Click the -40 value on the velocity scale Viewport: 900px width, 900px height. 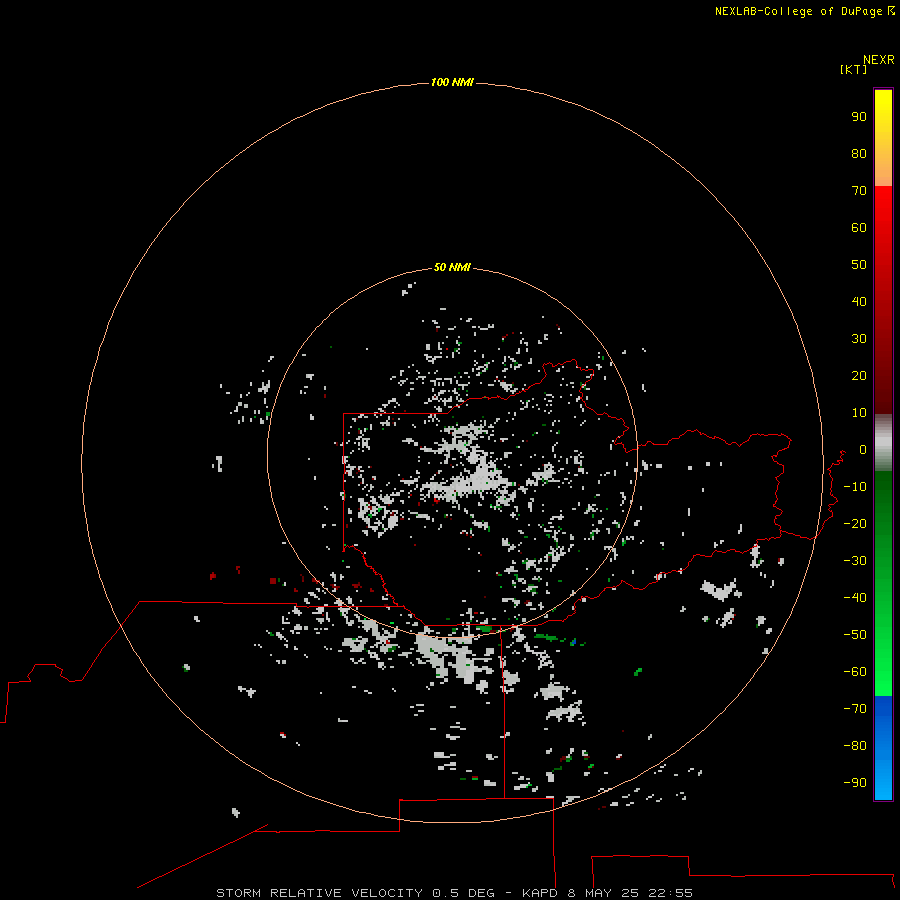click(855, 598)
